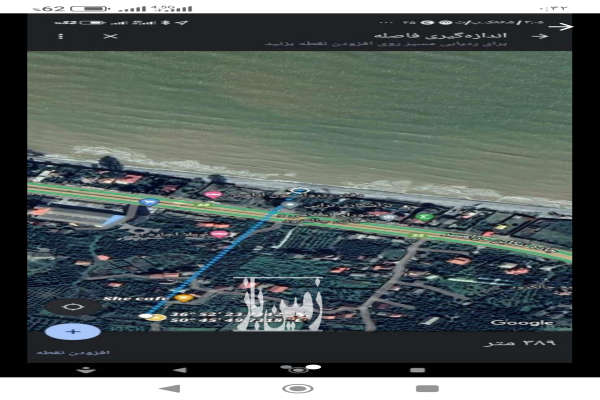
Task: Click the ۳۸۹ متر distance readout
Action: 520,343
